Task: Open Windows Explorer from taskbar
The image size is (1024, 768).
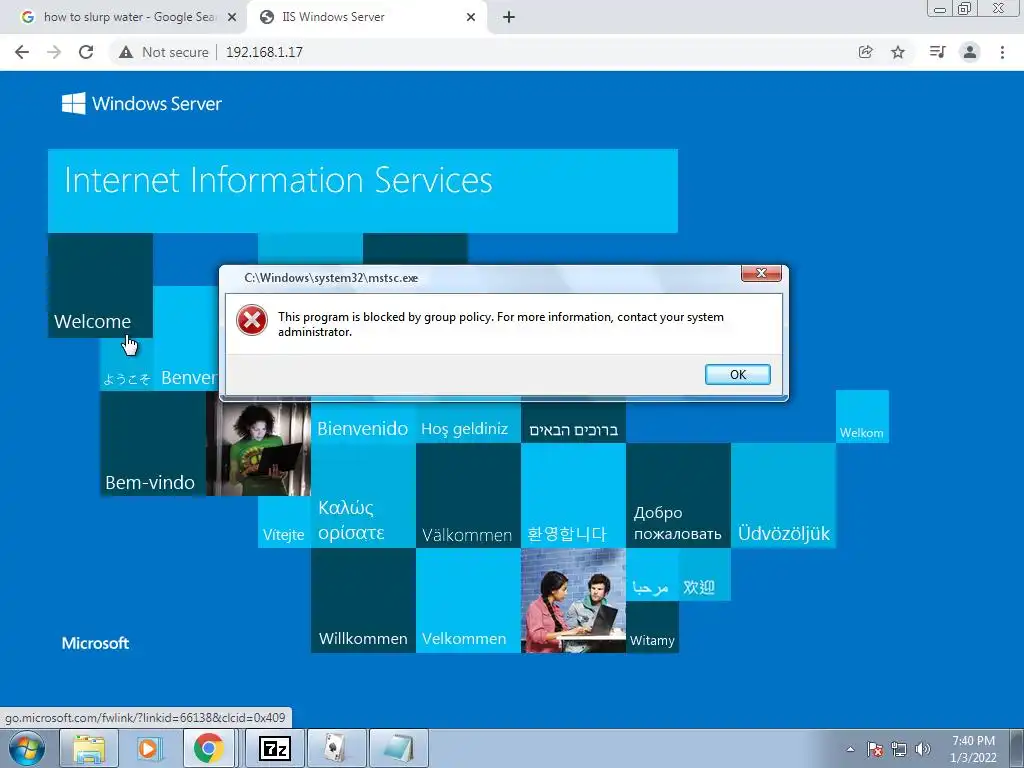Action: click(89, 748)
